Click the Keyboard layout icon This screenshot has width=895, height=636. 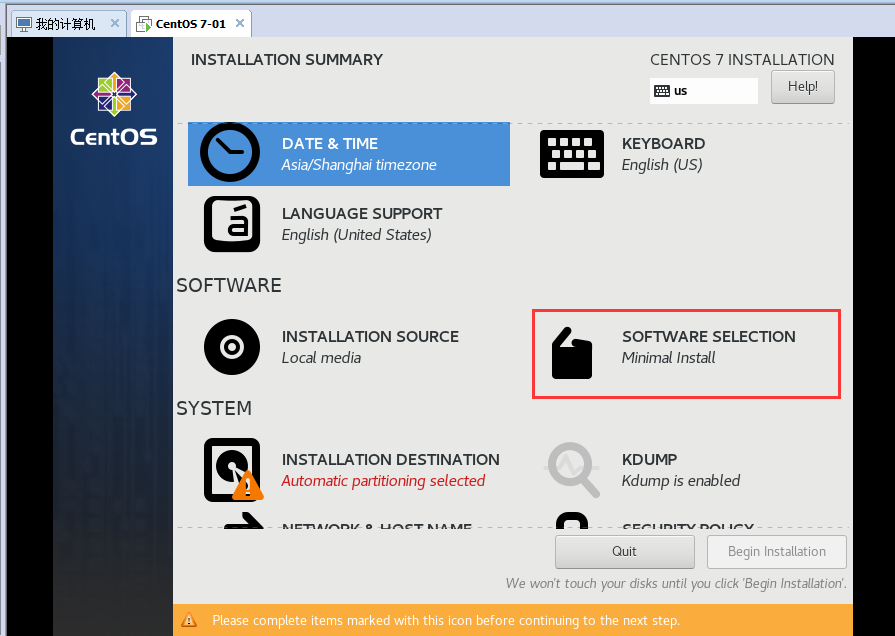coord(572,154)
